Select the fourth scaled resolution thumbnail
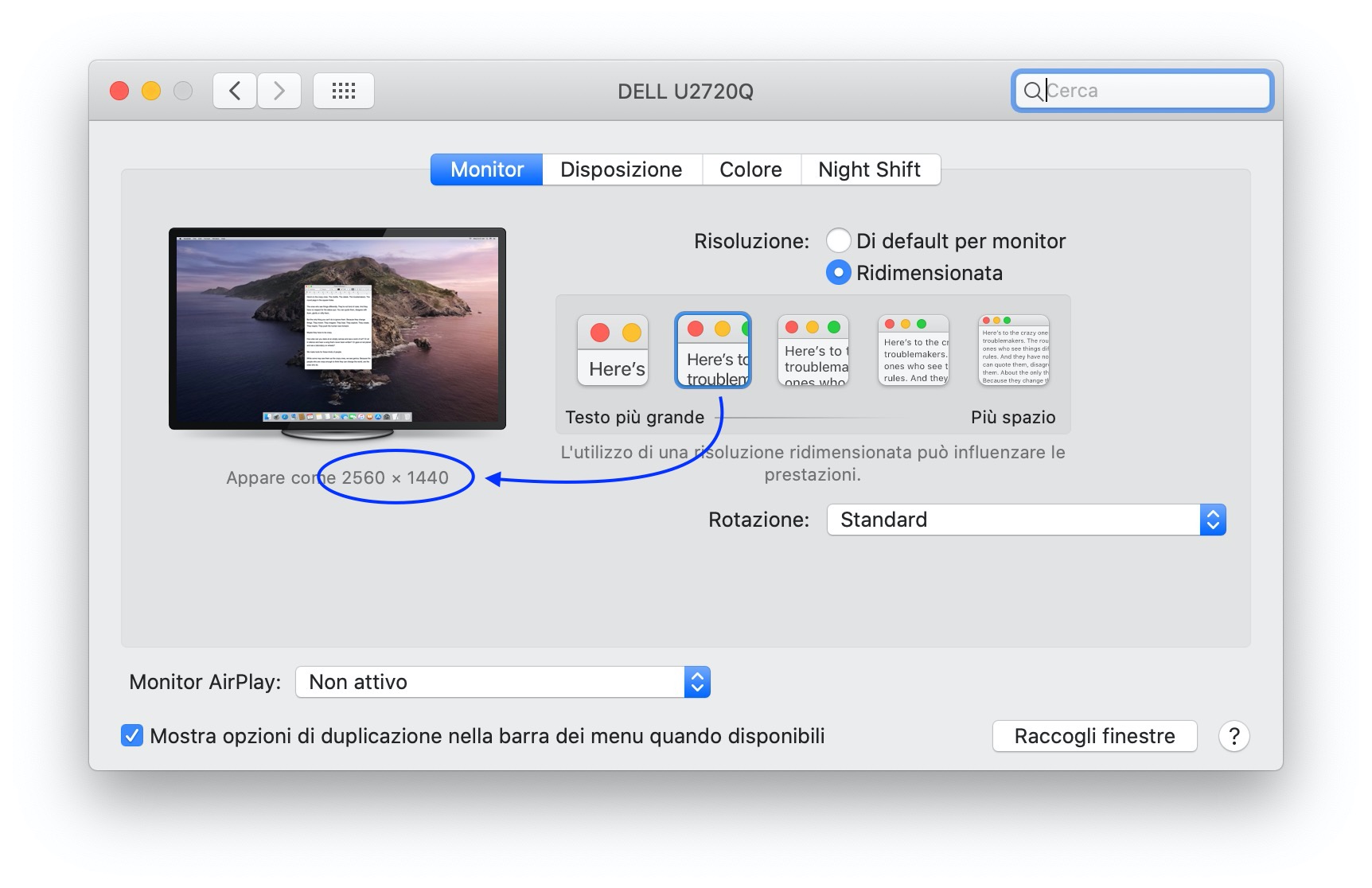This screenshot has height=888, width=1372. coord(914,350)
